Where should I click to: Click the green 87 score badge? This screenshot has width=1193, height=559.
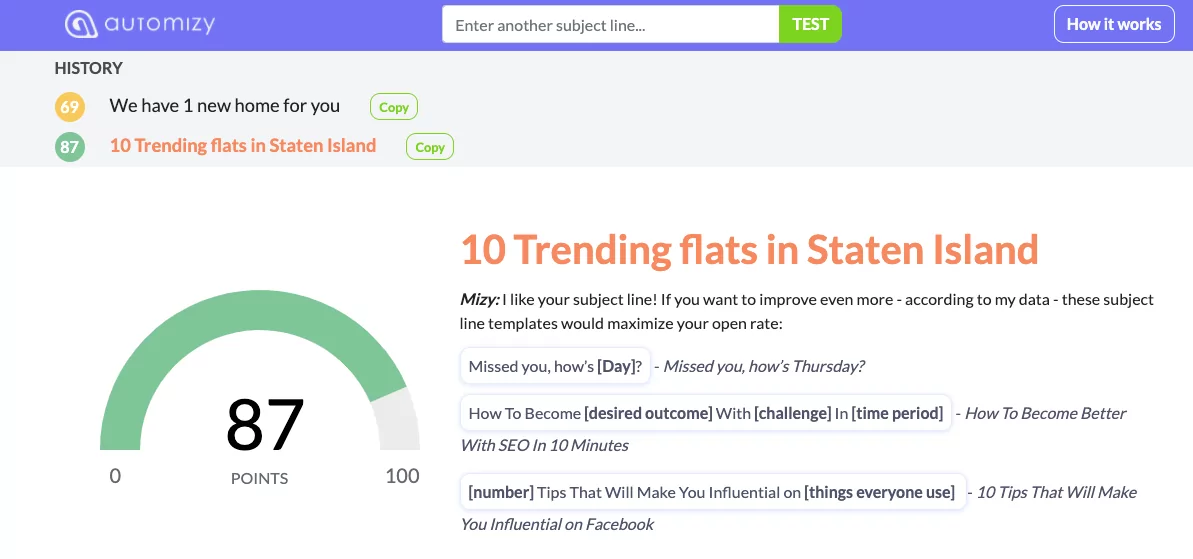[69, 146]
